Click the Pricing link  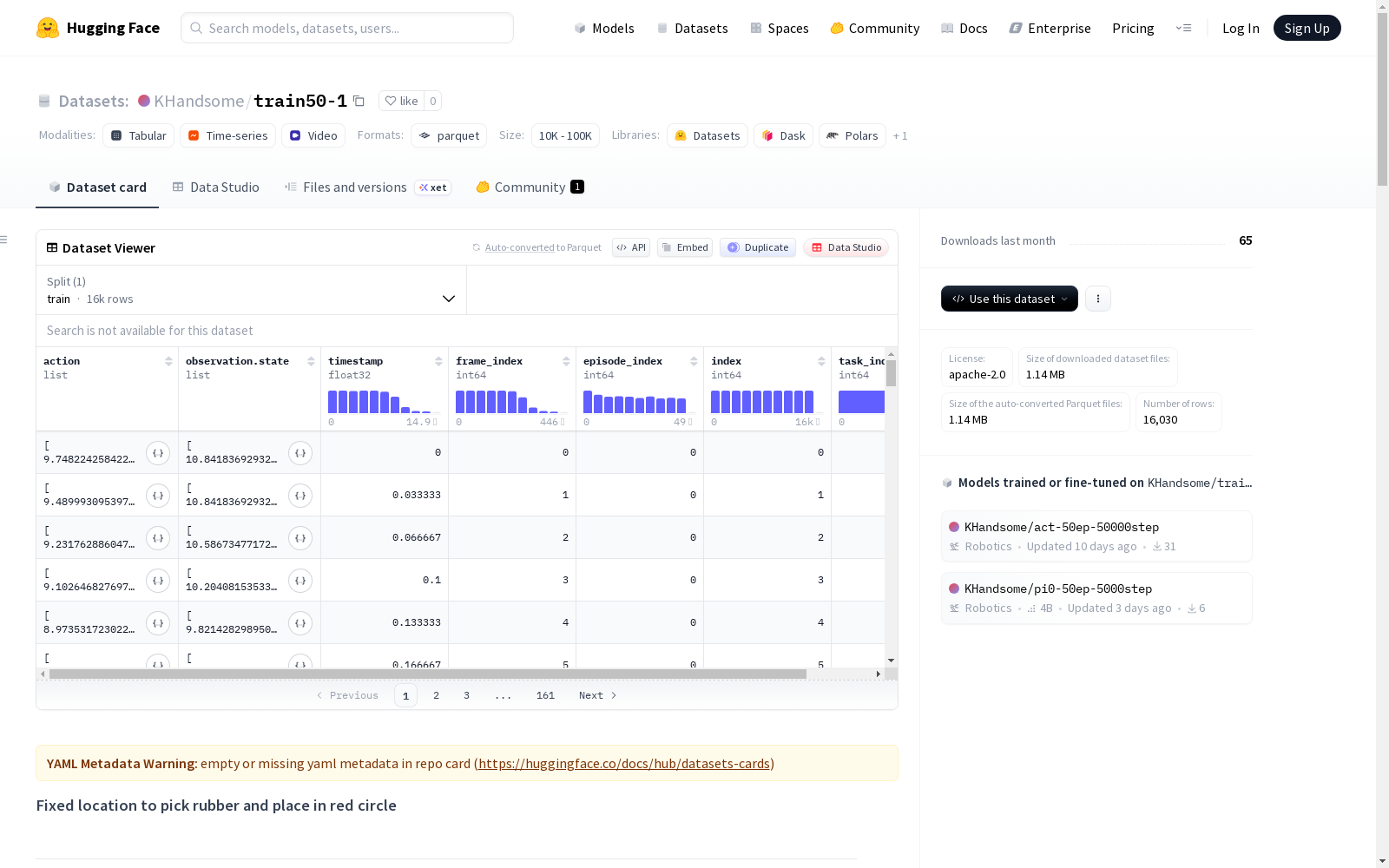(1133, 28)
